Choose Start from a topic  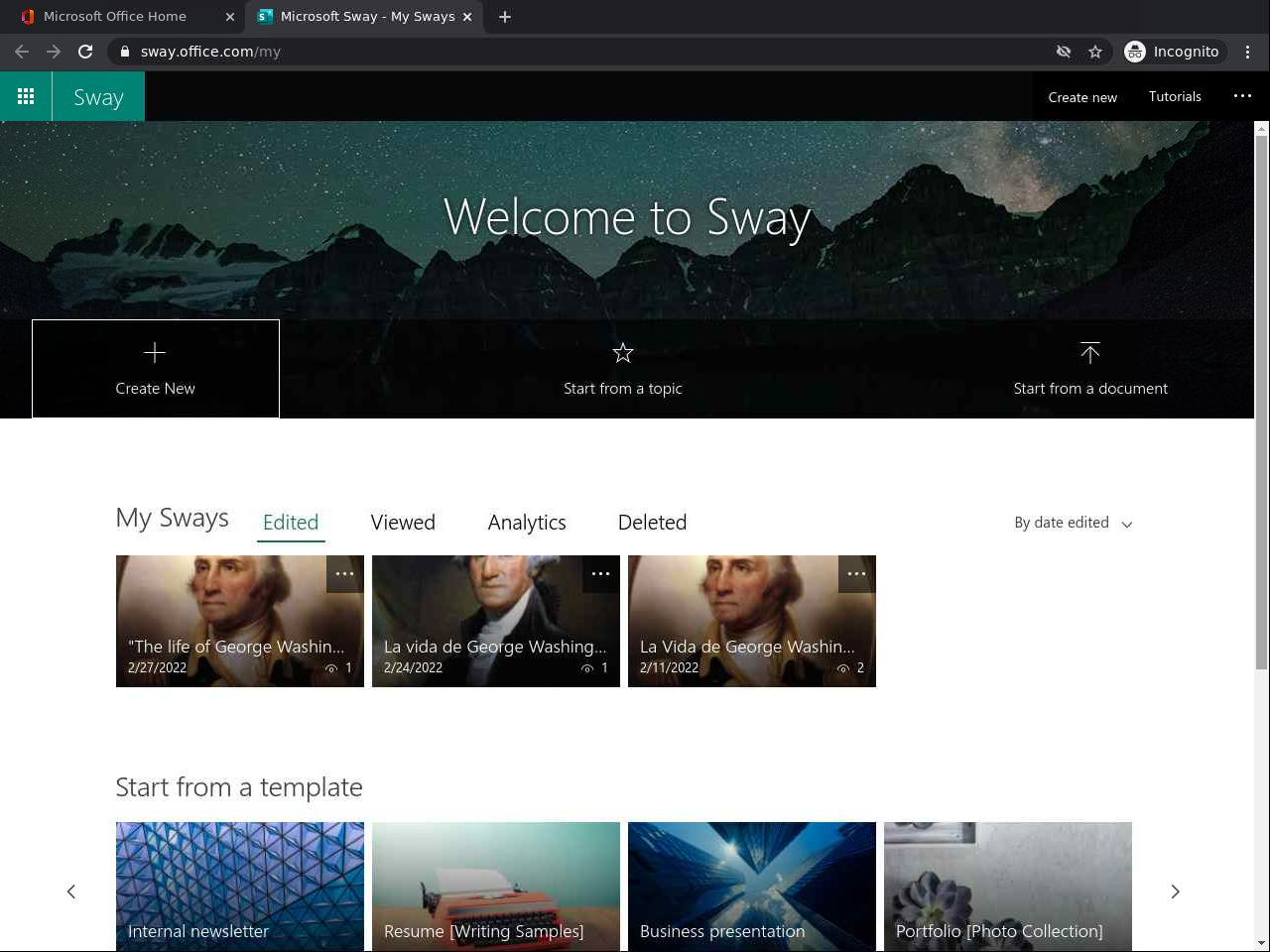623,369
